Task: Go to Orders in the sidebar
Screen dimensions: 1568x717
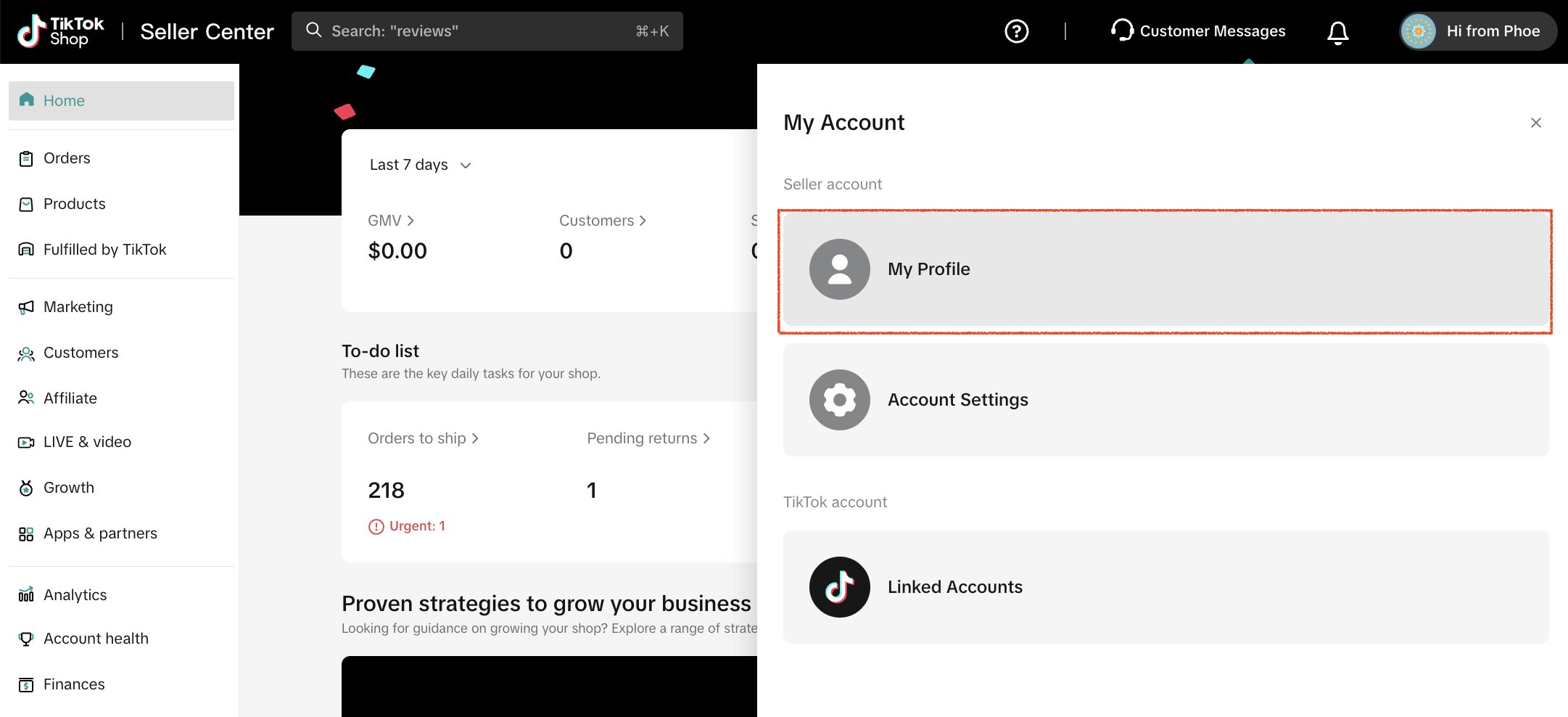Action: coord(67,158)
